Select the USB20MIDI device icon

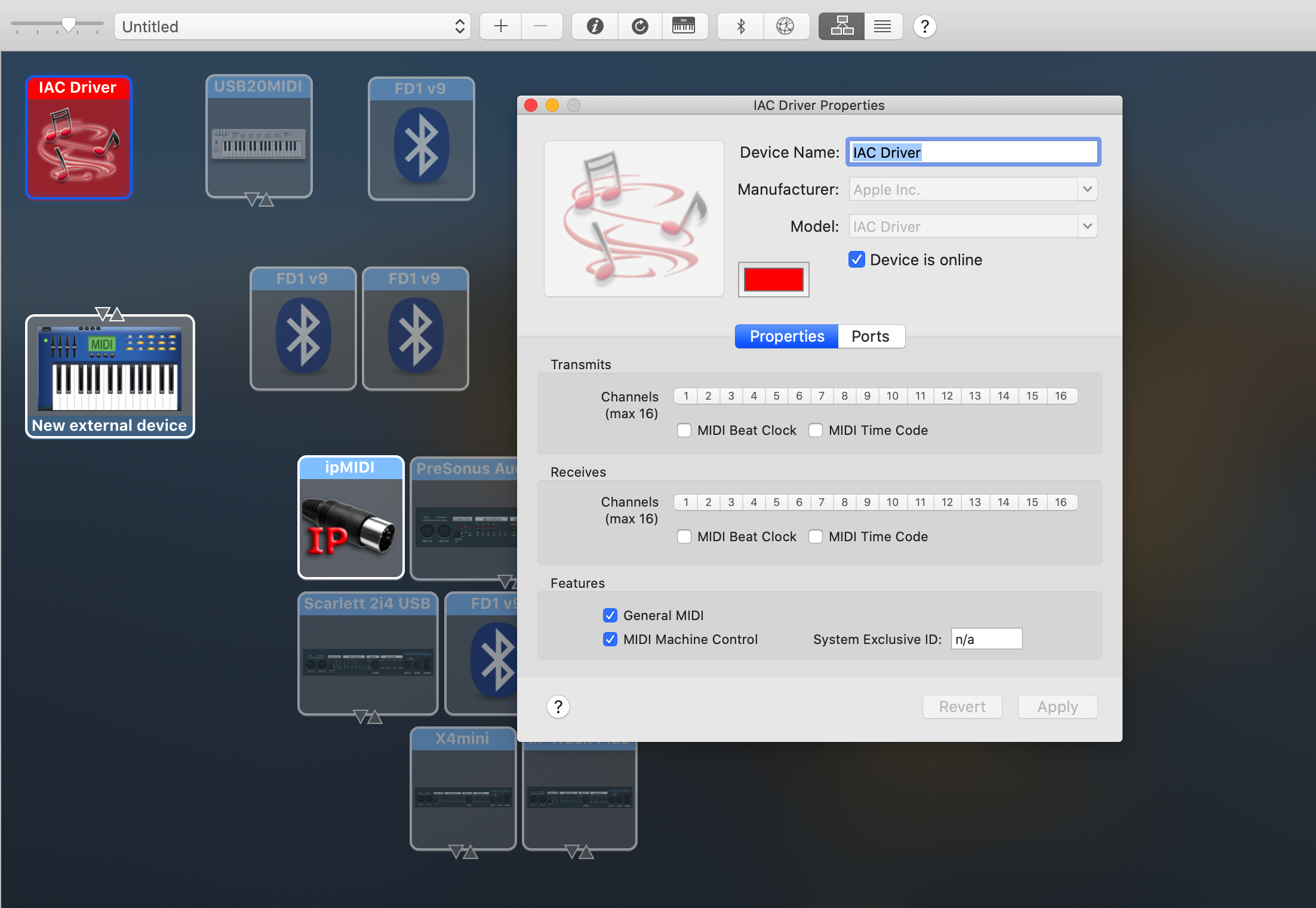pyautogui.click(x=258, y=140)
